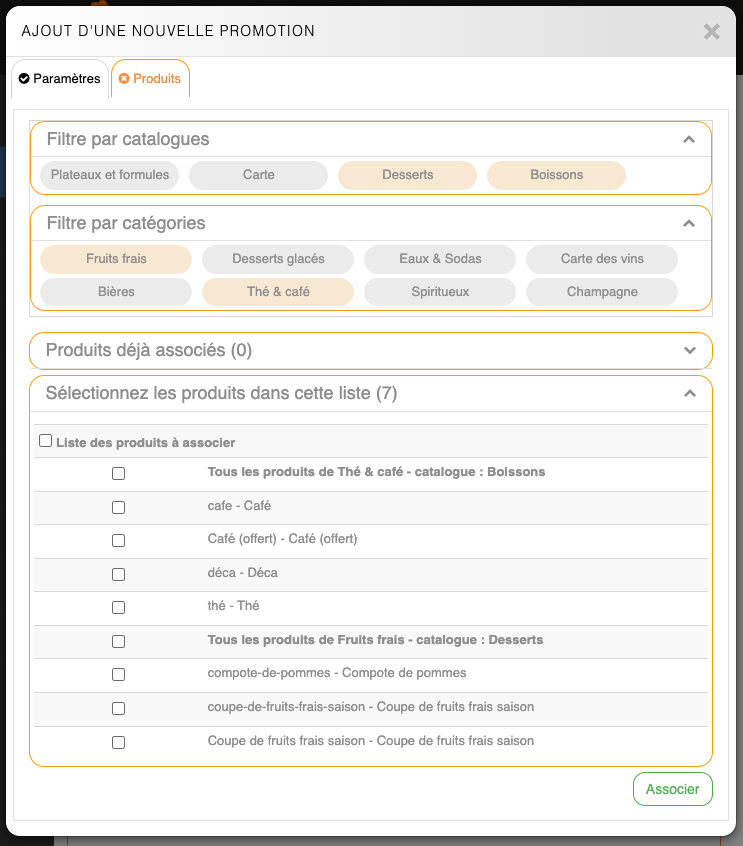
Task: Collapse the product selection list section
Action: click(x=688, y=394)
